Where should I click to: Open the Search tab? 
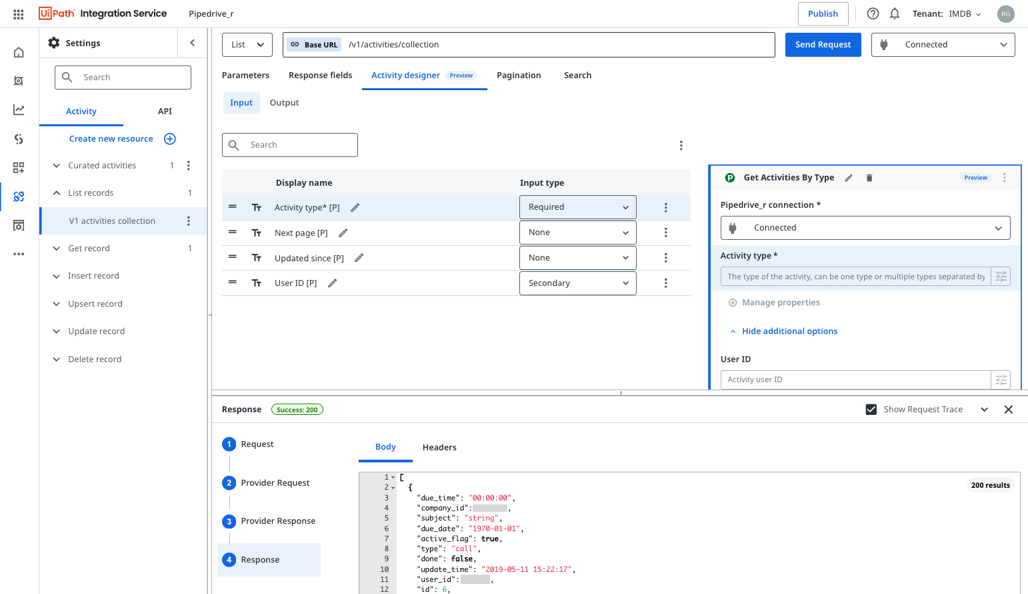578,75
